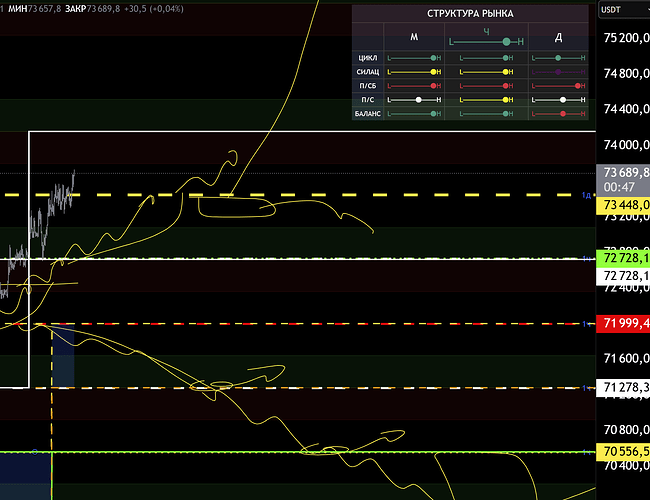Click the ЦИКЛ row label
The image size is (650, 500).
367,58
